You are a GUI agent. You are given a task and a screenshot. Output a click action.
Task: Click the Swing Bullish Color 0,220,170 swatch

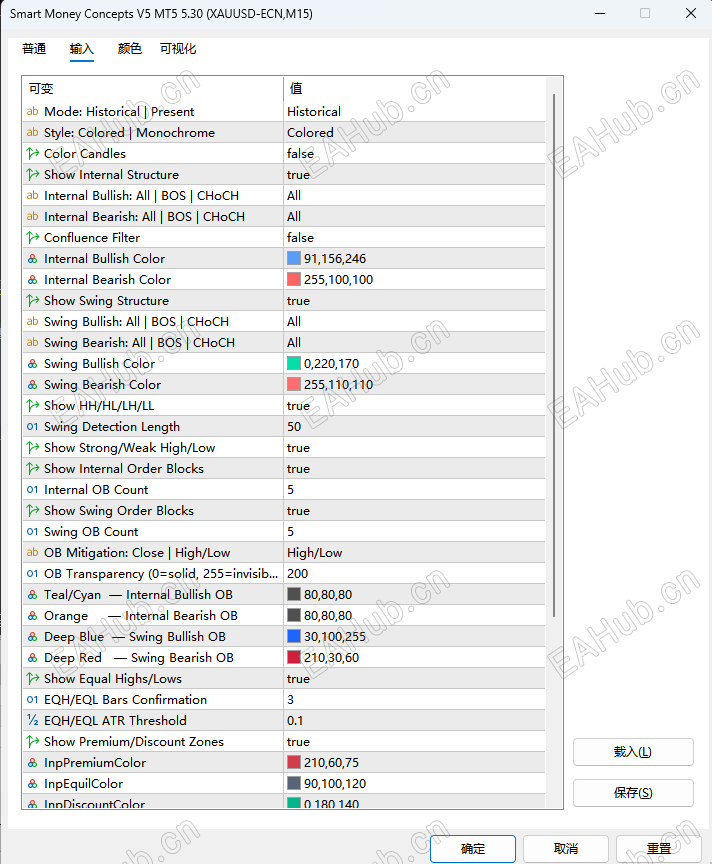tap(294, 364)
